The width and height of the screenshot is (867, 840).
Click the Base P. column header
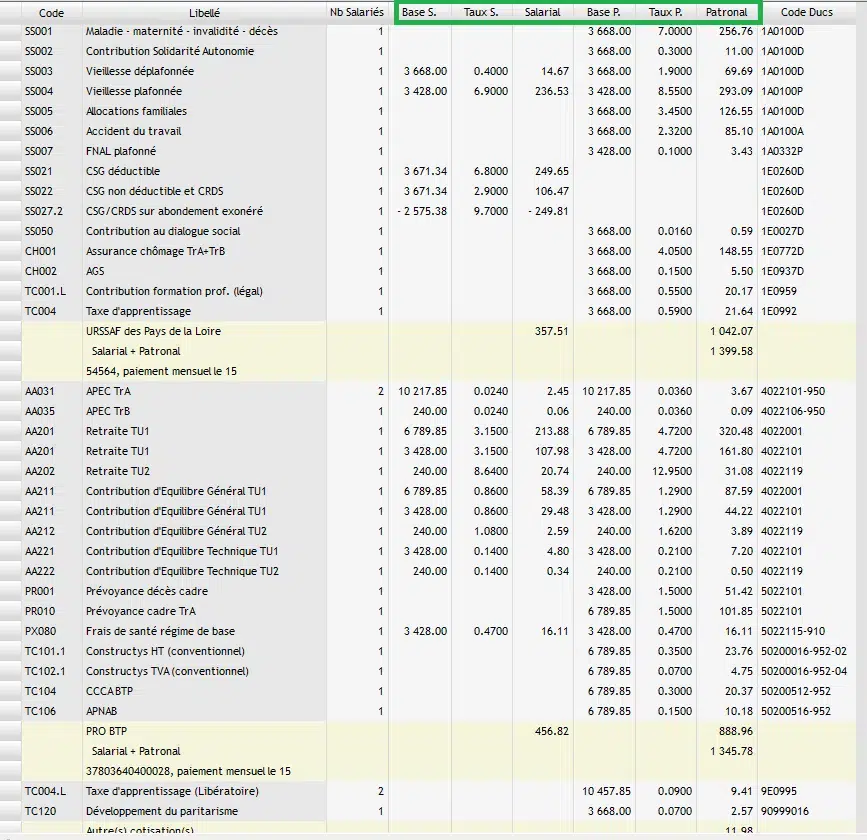click(x=603, y=13)
